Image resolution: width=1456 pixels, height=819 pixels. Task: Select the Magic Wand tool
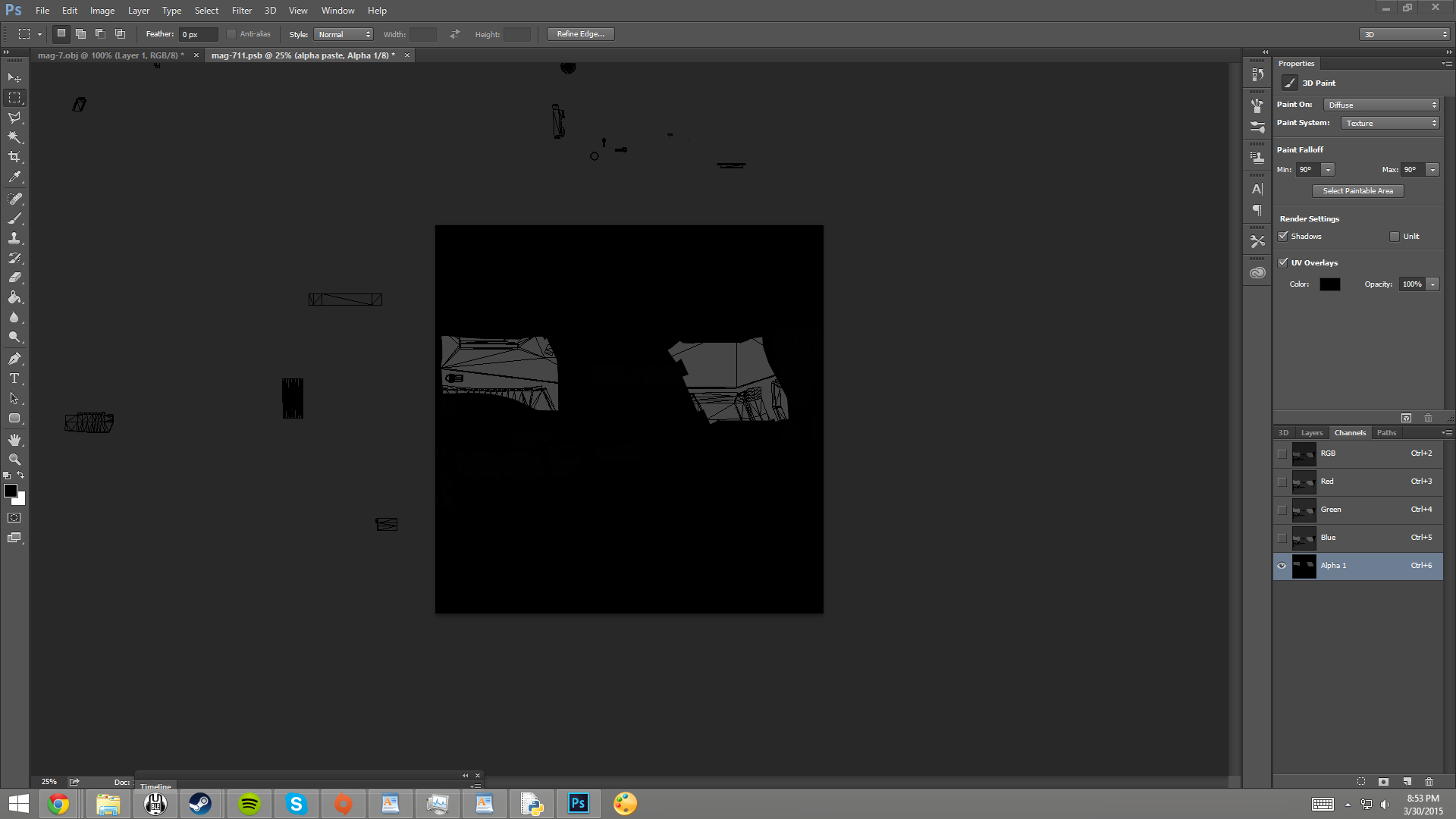pyautogui.click(x=14, y=137)
